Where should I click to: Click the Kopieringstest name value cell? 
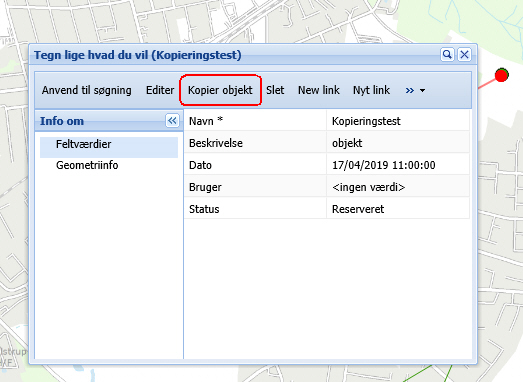[x=398, y=121]
